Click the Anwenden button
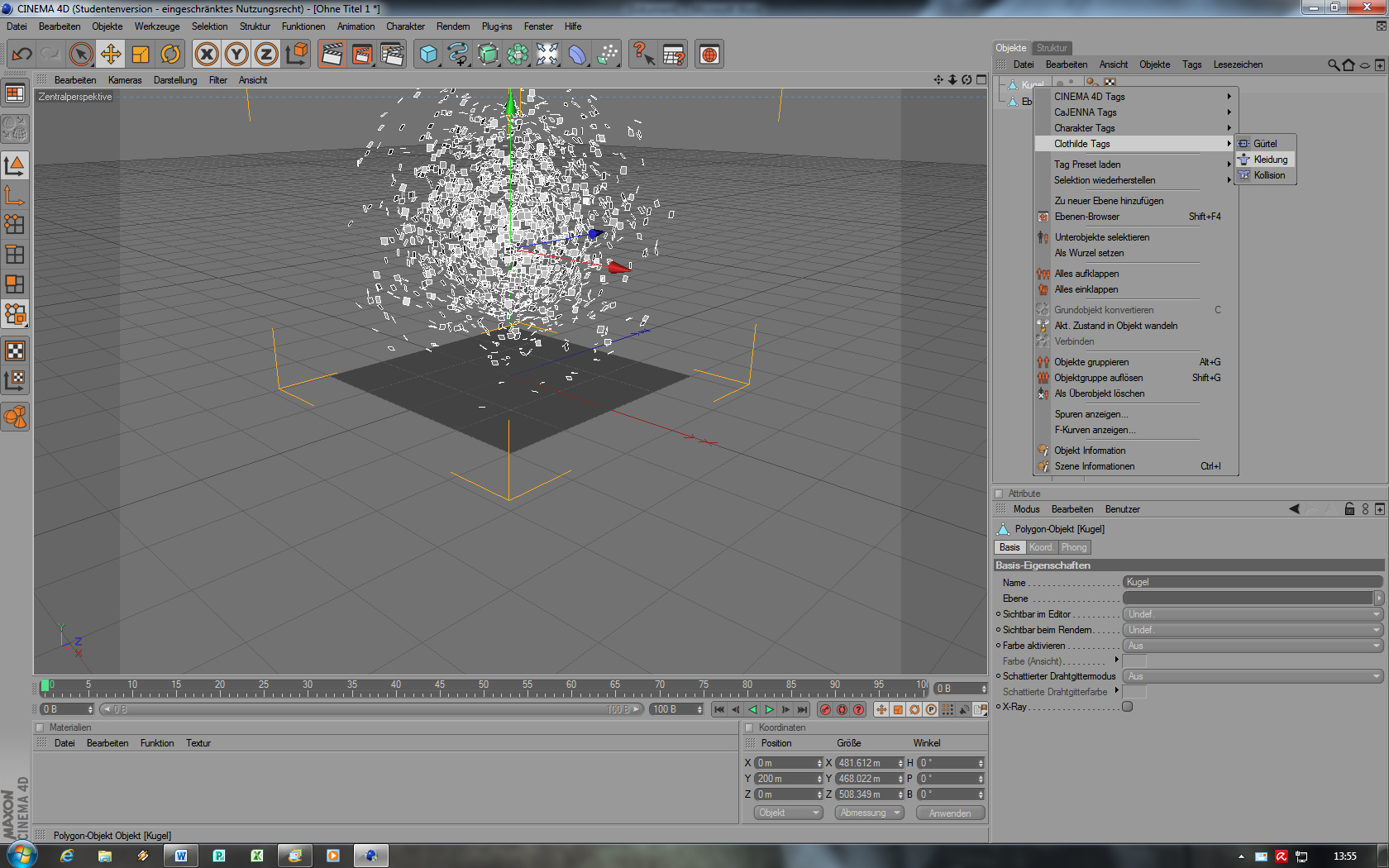This screenshot has width=1389, height=868. point(950,813)
